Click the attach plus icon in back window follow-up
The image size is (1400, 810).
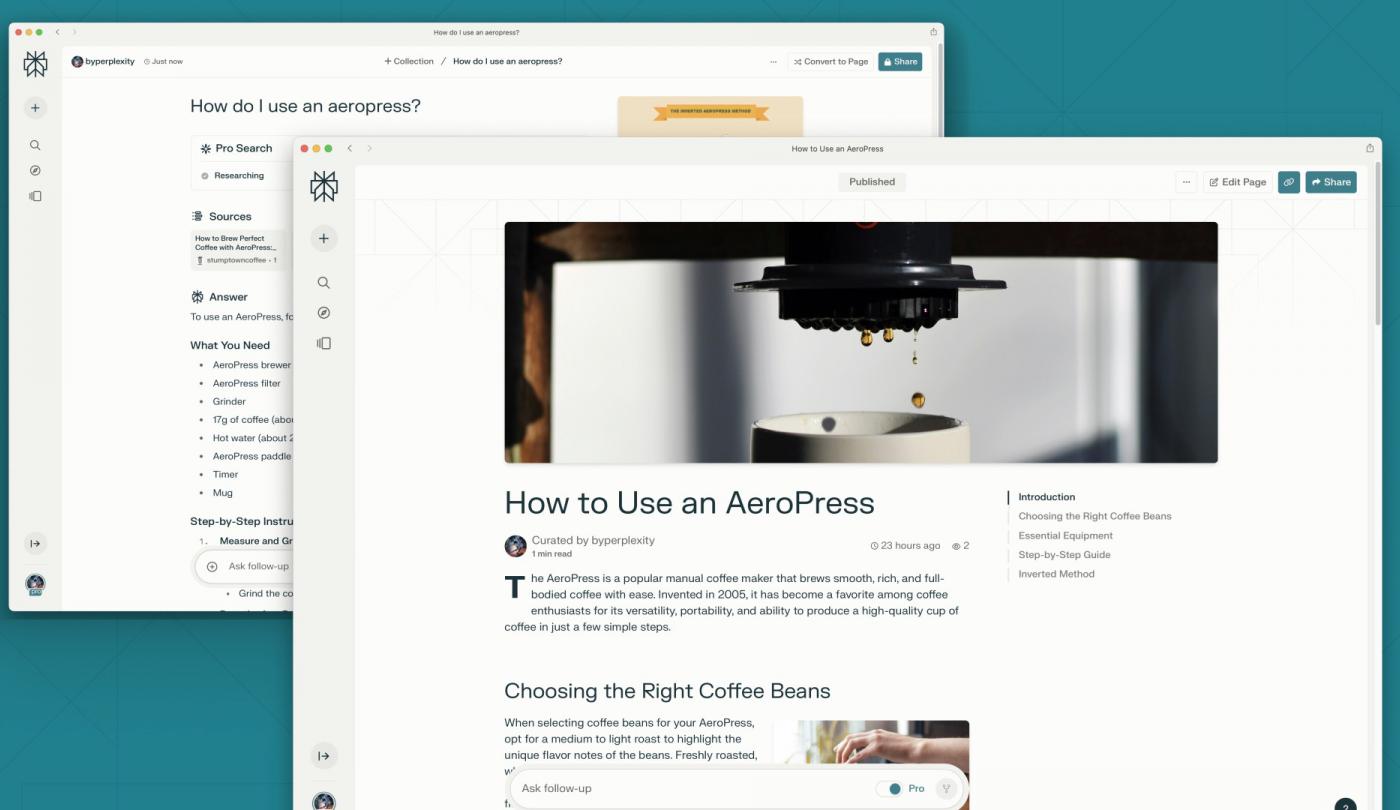point(212,566)
